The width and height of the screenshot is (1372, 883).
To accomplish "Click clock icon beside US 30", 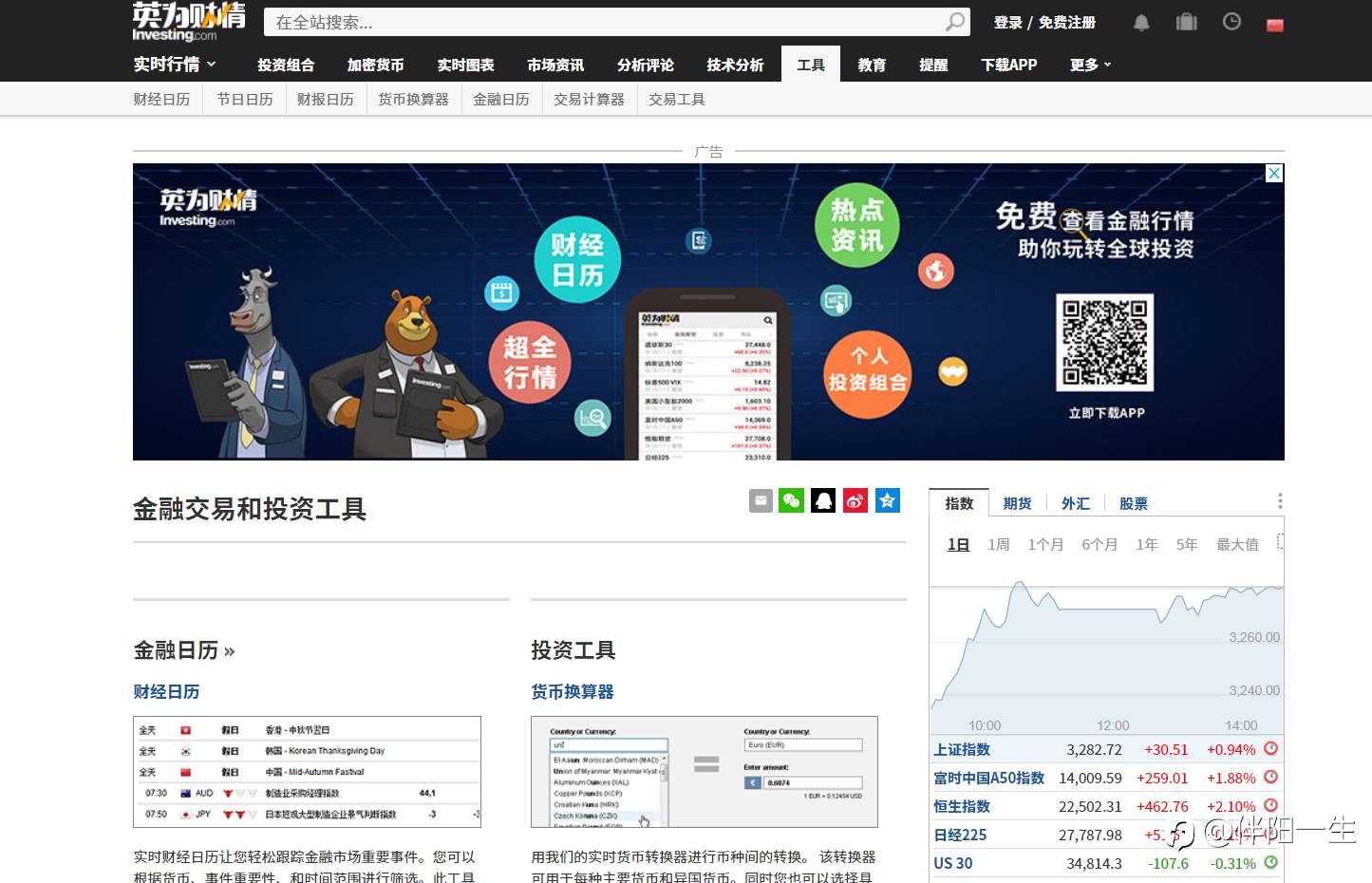I will coord(1270,862).
